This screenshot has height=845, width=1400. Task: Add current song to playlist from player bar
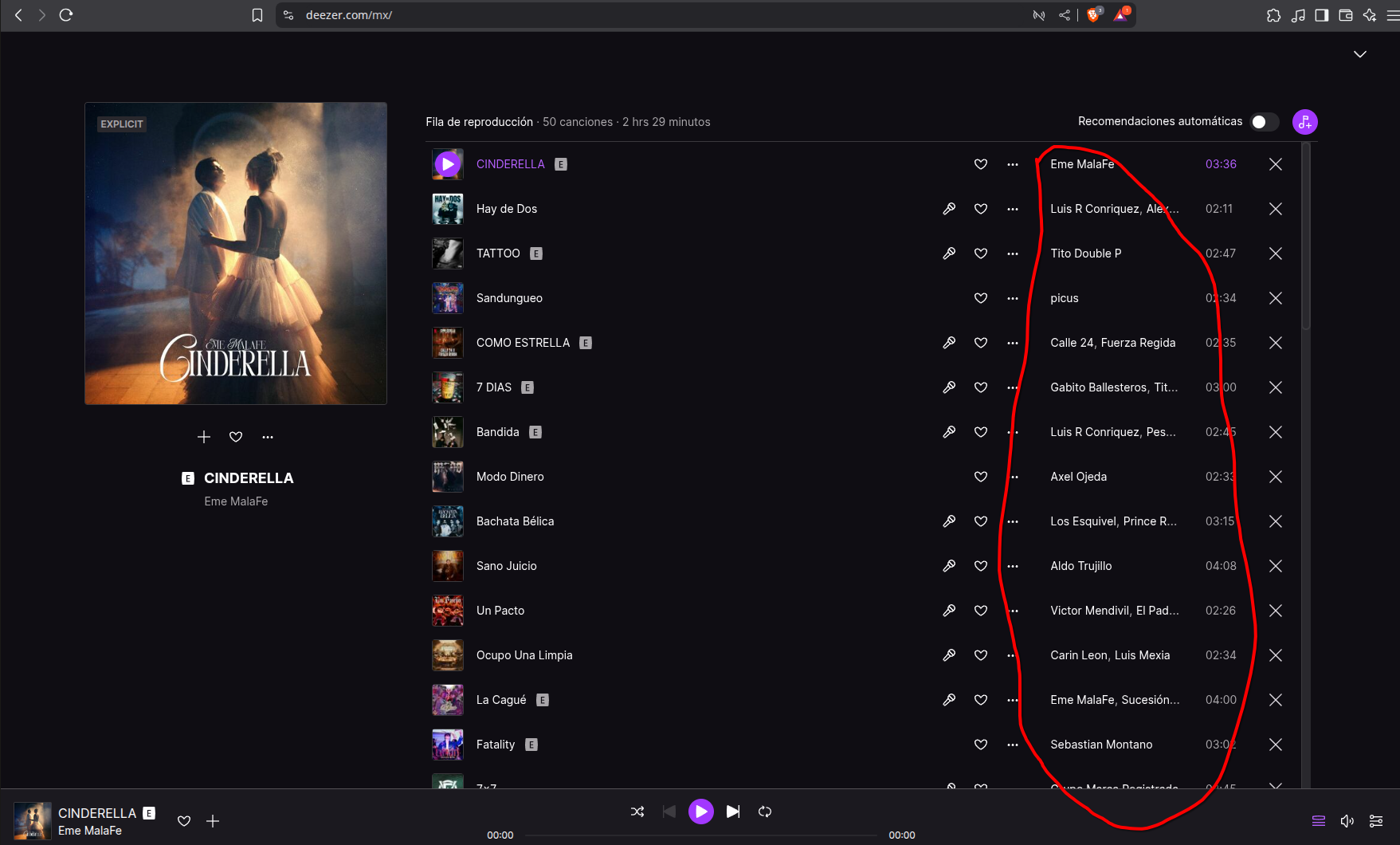[213, 821]
